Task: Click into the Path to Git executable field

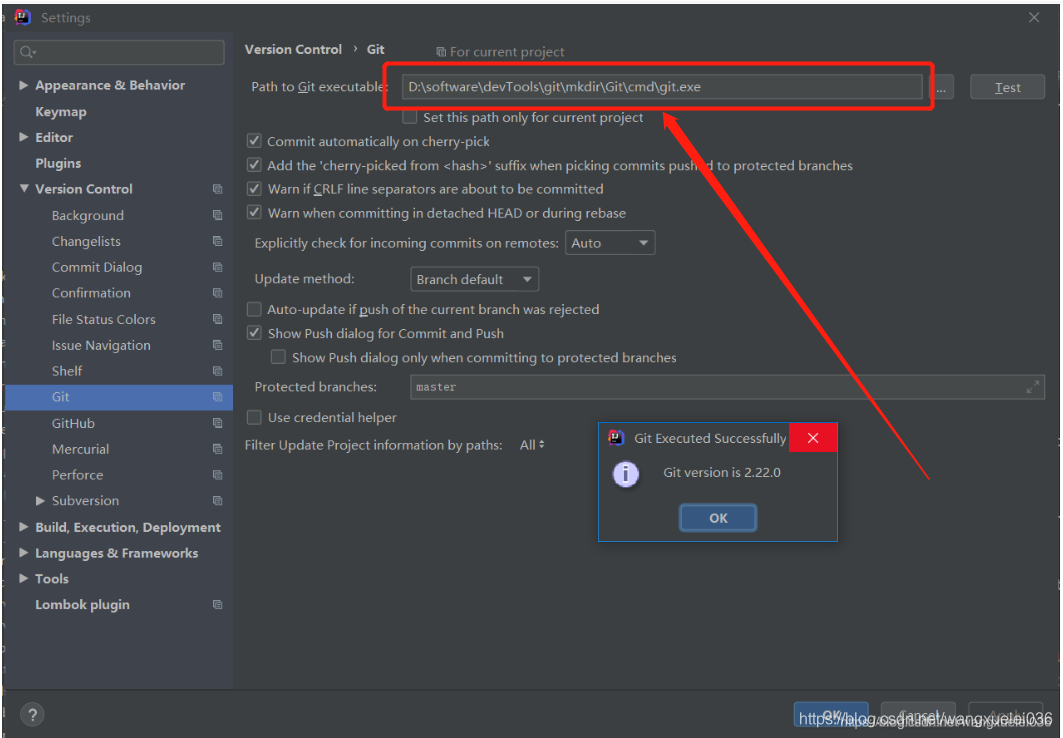Action: [x=662, y=87]
